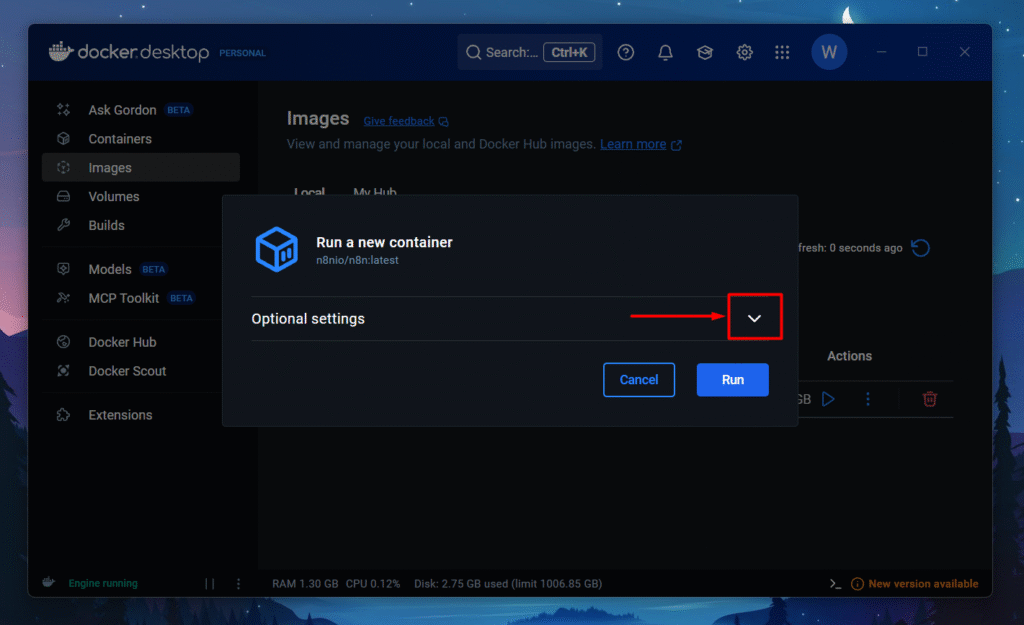Open notifications bell icon
This screenshot has width=1024, height=625.
(665, 53)
